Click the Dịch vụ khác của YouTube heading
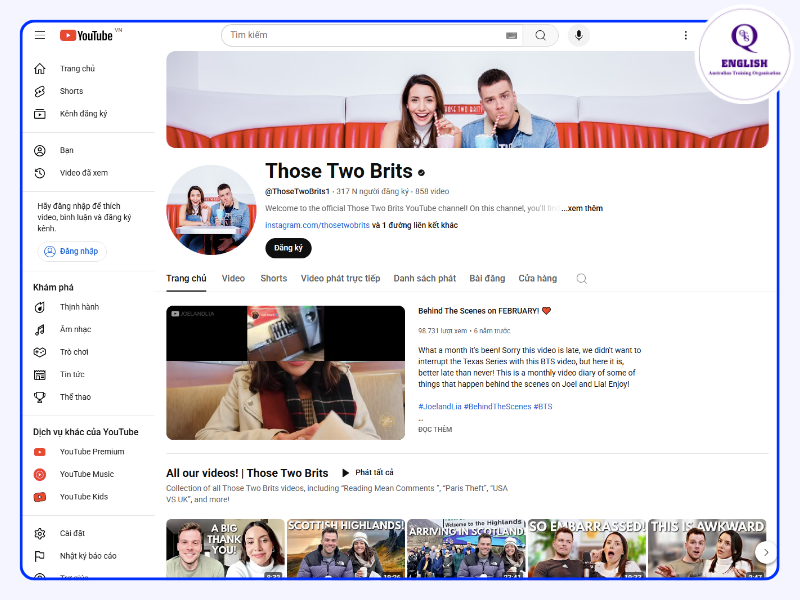The width and height of the screenshot is (800, 600). pos(86,432)
